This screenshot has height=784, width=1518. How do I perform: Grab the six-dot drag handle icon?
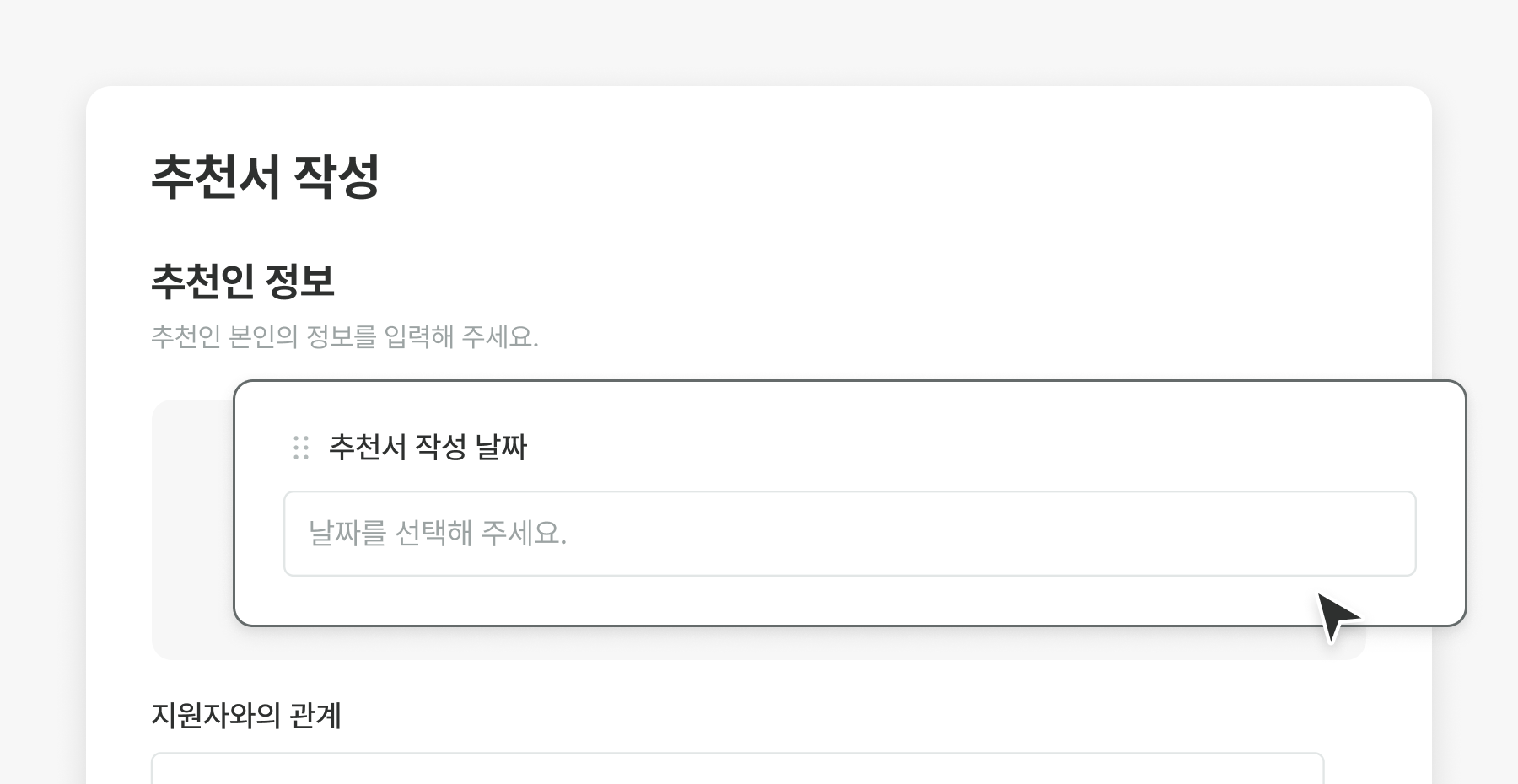(x=301, y=448)
